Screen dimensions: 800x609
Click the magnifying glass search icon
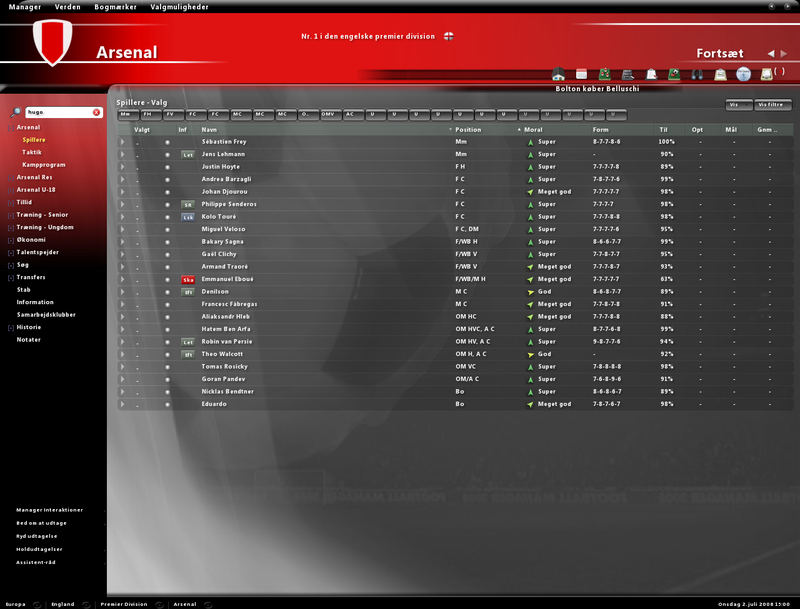tap(16, 112)
